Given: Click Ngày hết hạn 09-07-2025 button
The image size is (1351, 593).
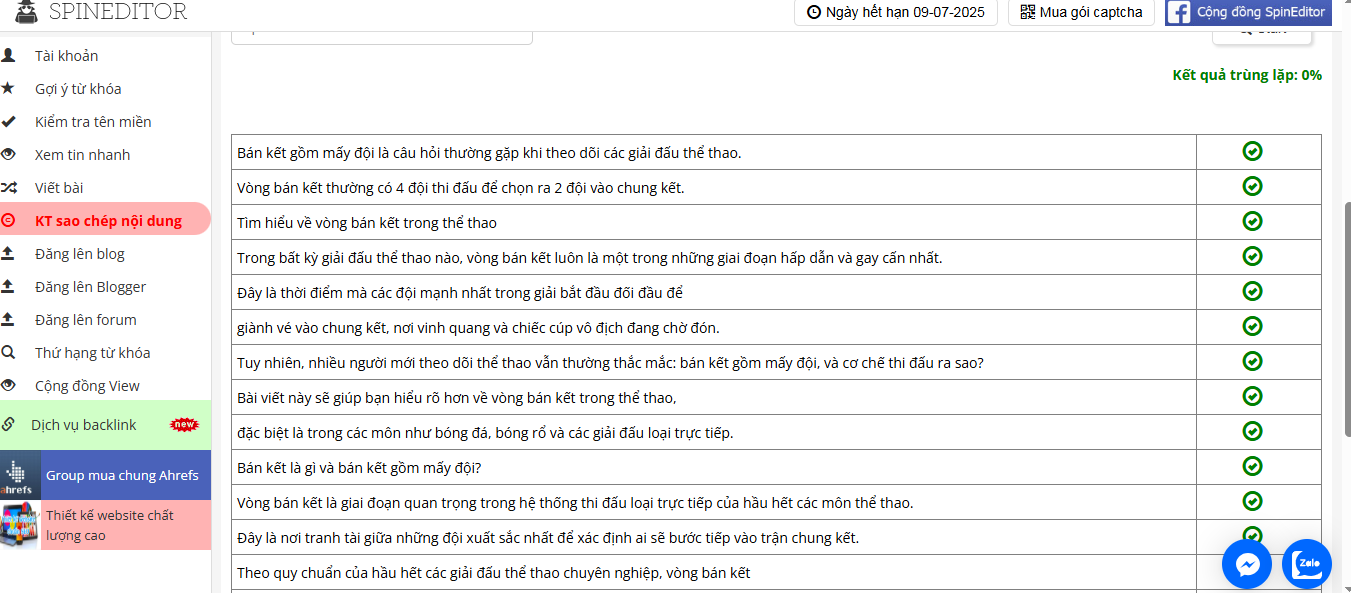Looking at the screenshot, I should [896, 12].
